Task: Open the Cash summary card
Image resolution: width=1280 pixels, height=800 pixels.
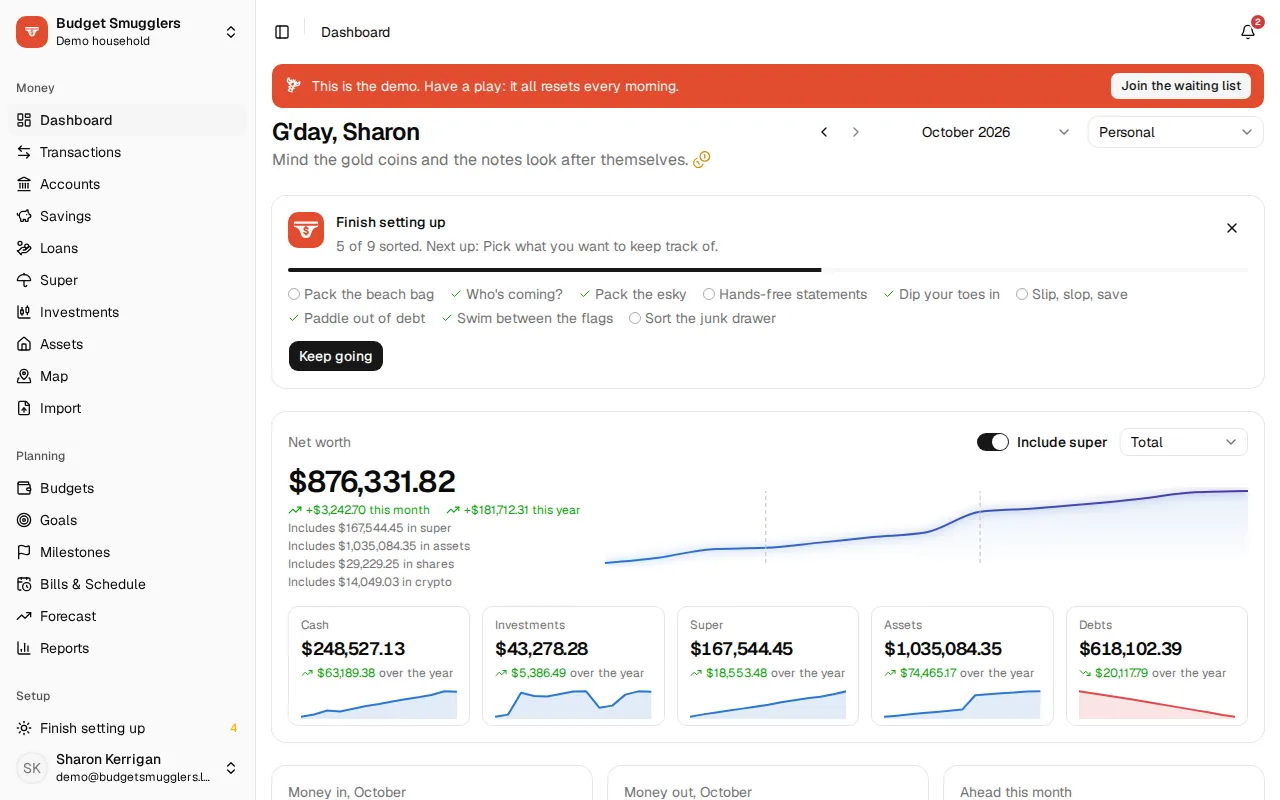Action: [379, 665]
